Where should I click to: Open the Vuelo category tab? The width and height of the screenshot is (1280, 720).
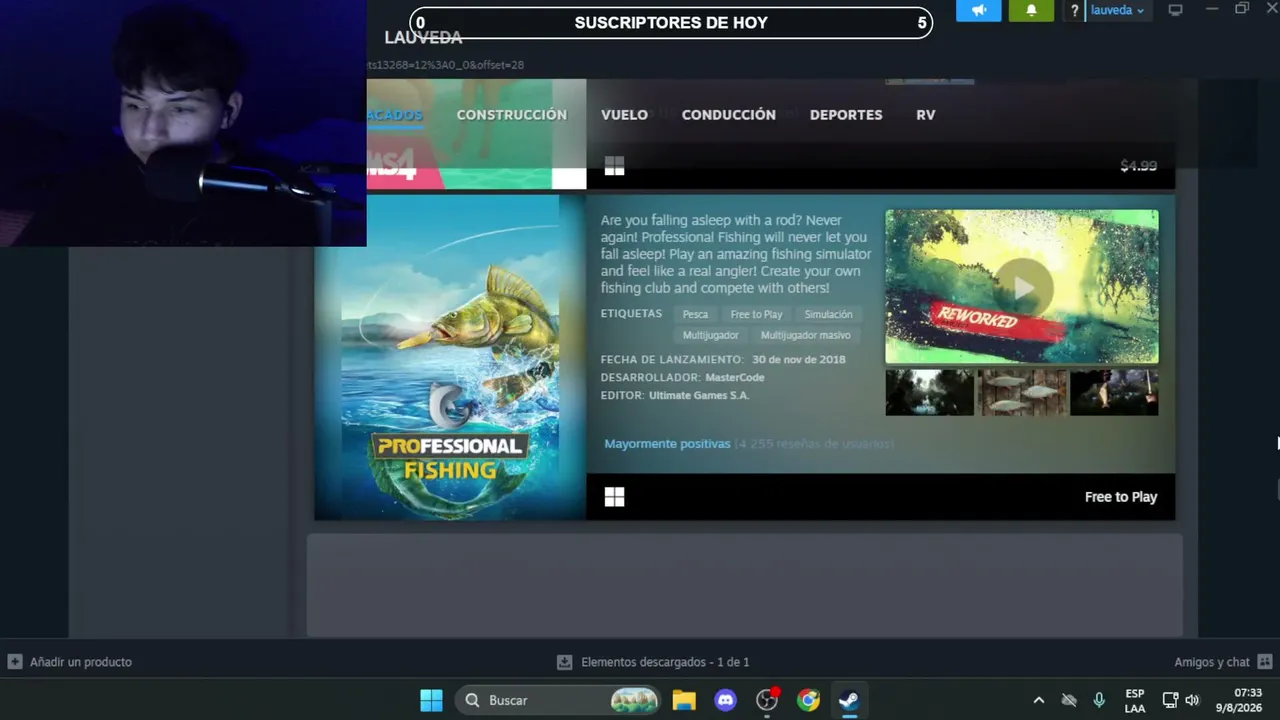click(x=624, y=115)
